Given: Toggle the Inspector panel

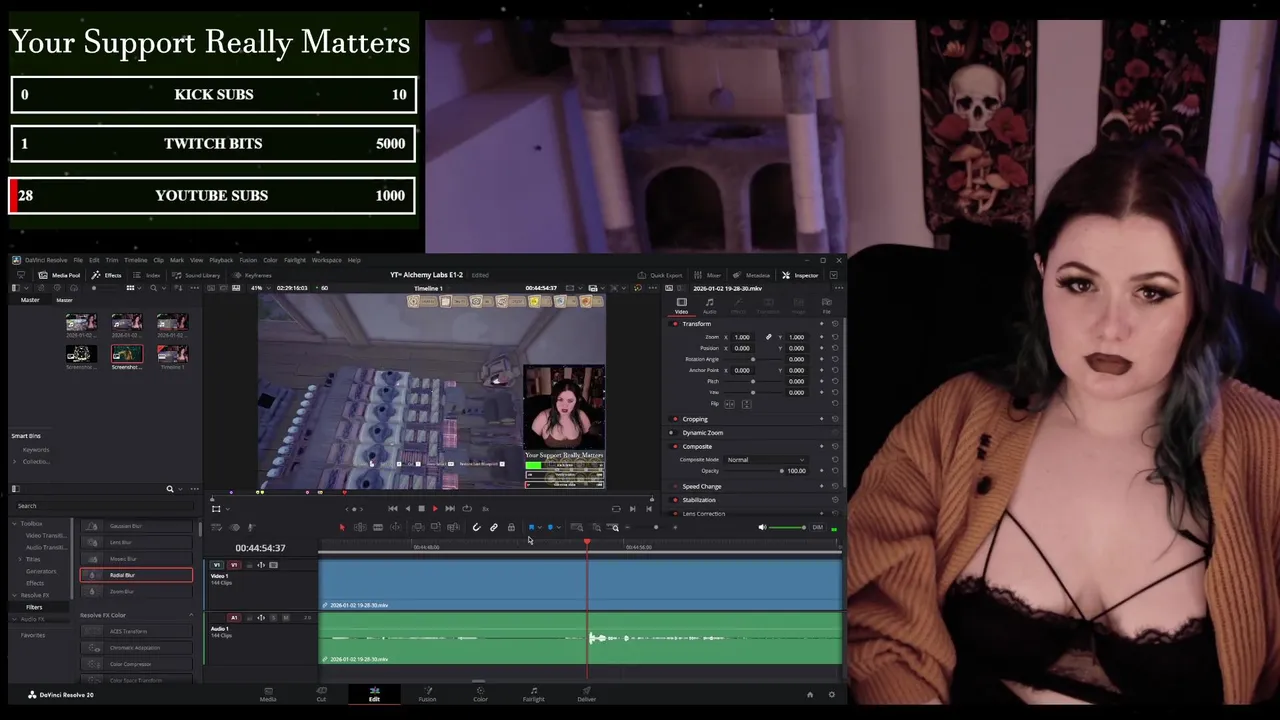Looking at the screenshot, I should [801, 275].
